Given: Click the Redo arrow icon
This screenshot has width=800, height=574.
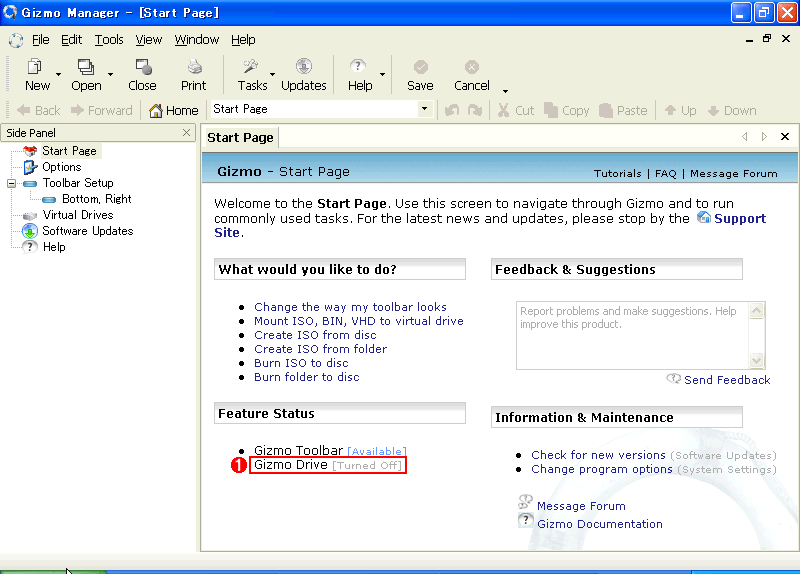Looking at the screenshot, I should tap(475, 110).
